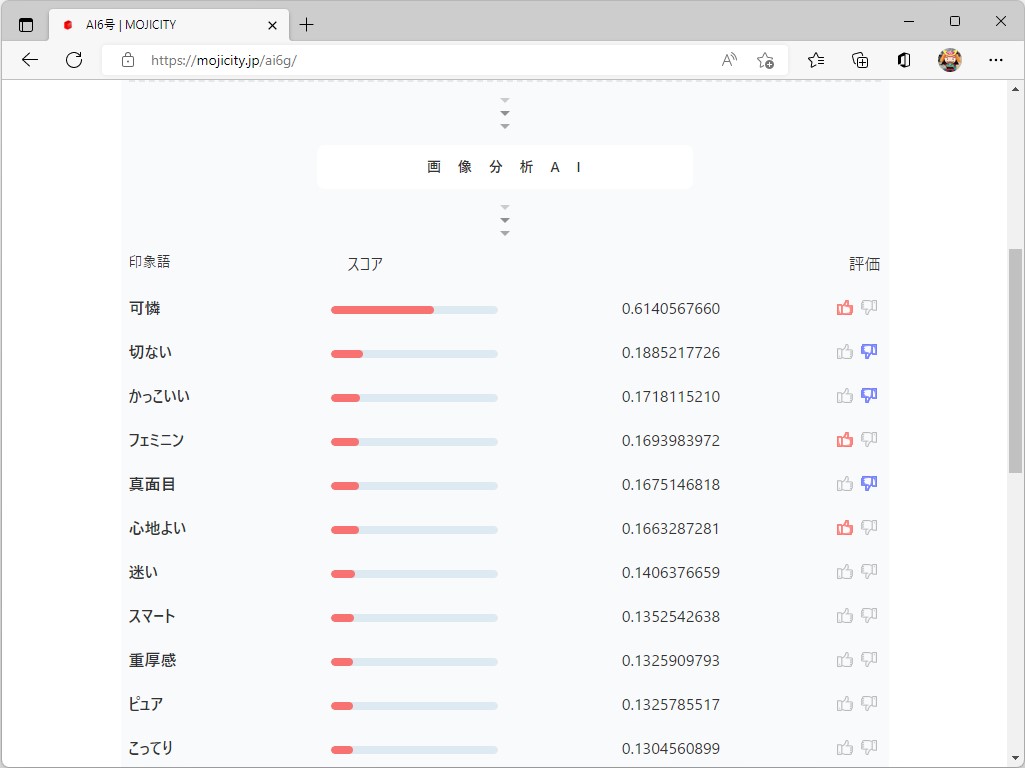
Task: Click the 可憐 score progress bar
Action: pos(413,309)
